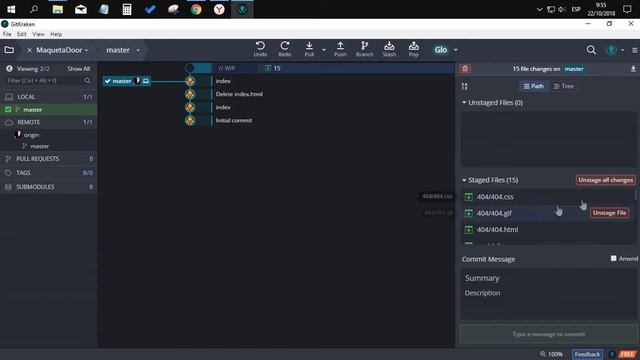This screenshot has width=640, height=360.
Task: Click the sort files icon
Action: [464, 87]
